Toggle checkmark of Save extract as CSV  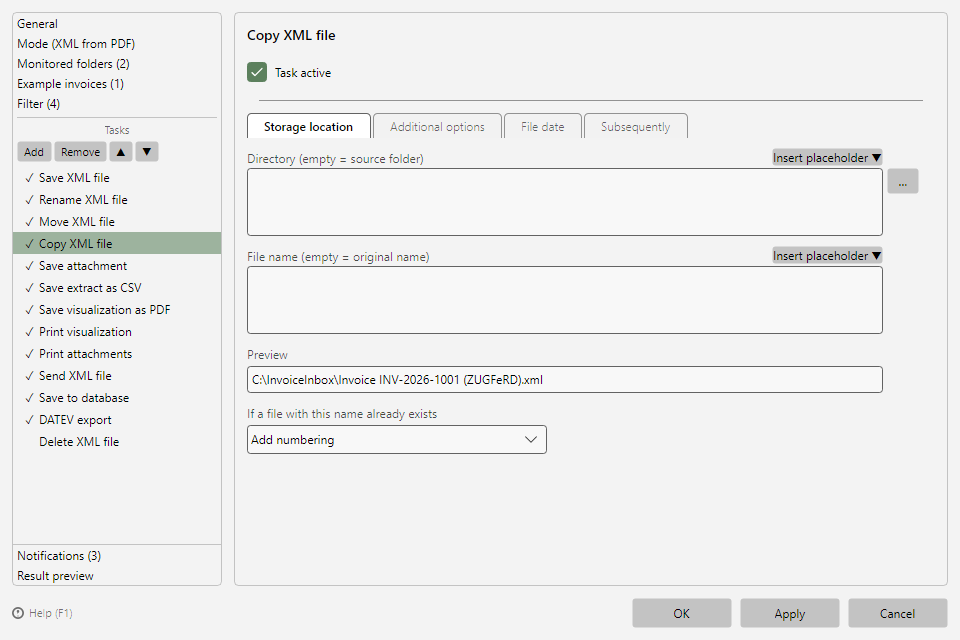click(x=29, y=288)
